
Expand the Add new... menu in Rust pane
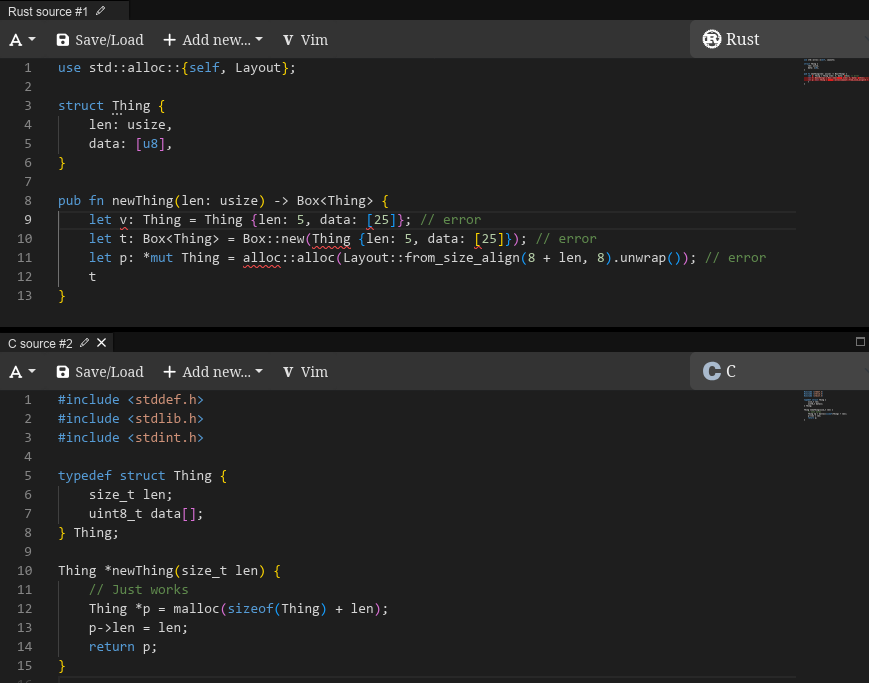[213, 40]
